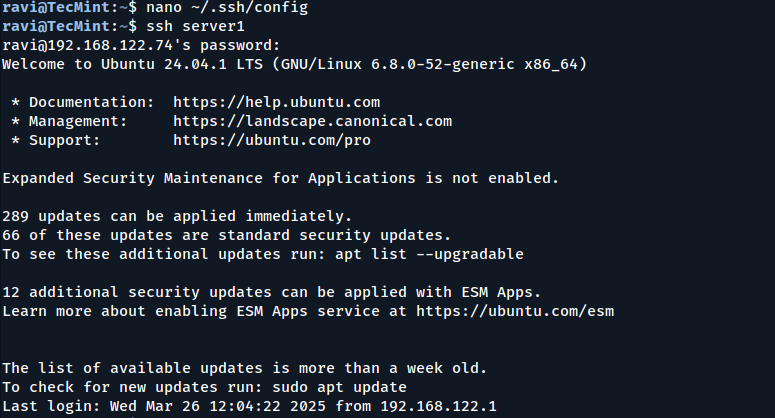775x418 pixels.
Task: Click the https://ubuntu.com/esm link
Action: [x=515, y=311]
